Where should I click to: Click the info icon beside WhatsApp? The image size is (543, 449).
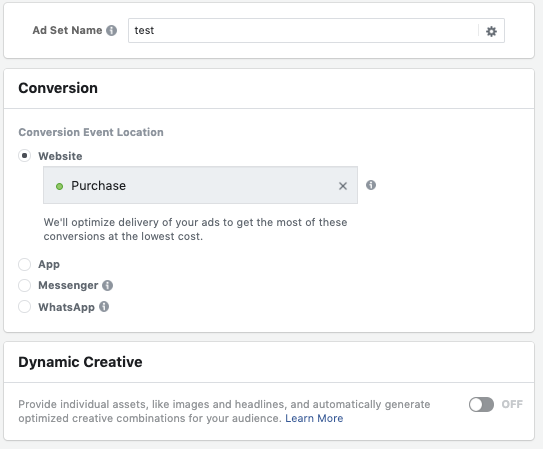[104, 307]
